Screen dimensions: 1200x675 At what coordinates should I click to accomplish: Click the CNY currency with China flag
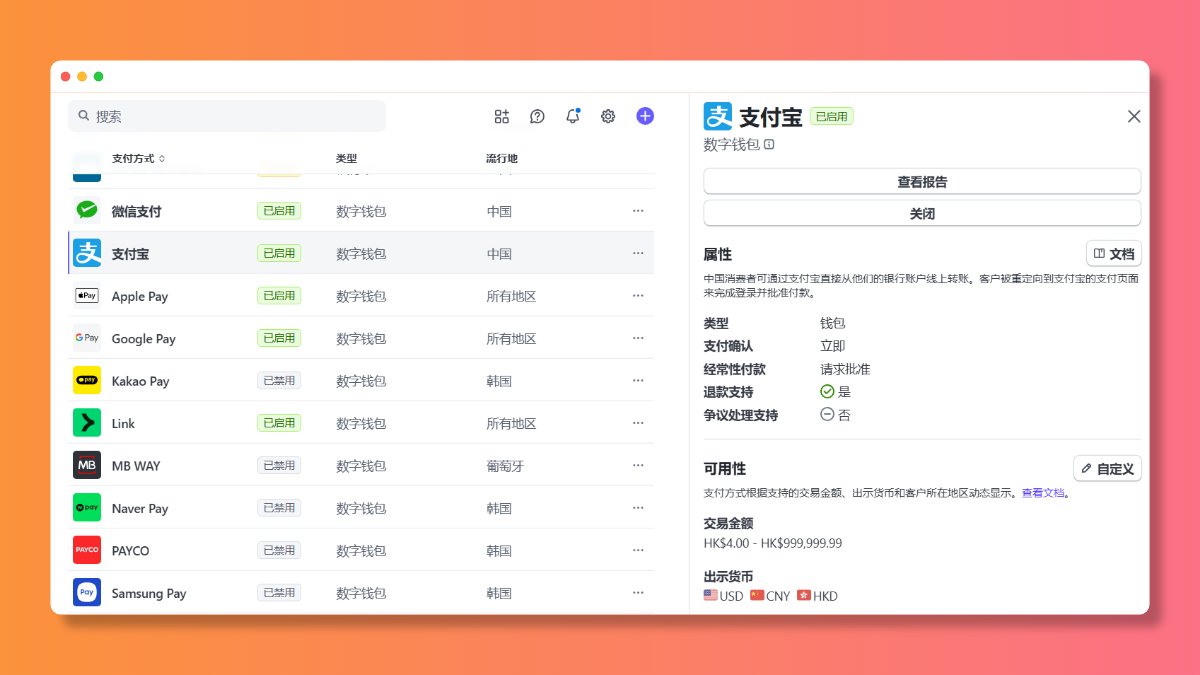tap(770, 596)
